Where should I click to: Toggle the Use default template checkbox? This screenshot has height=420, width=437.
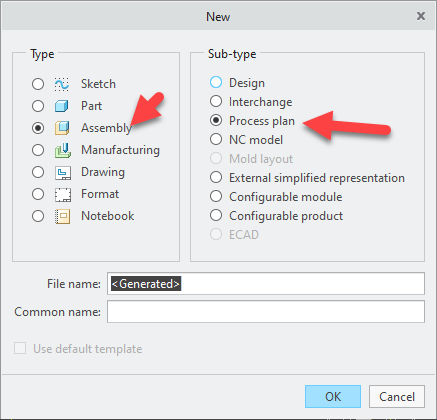click(x=20, y=348)
